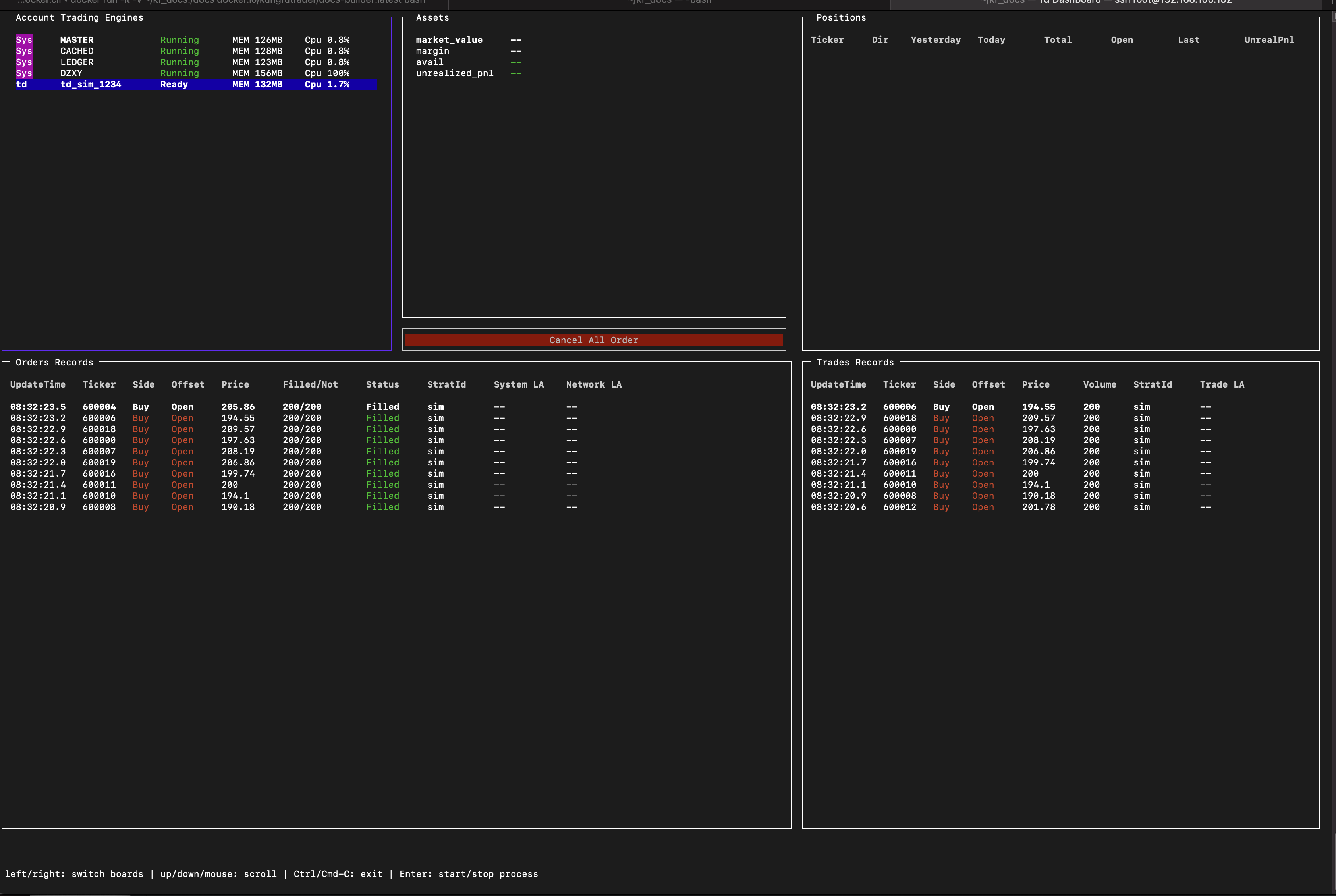Click the 'Enter: start/stop process' footer hint
The width and height of the screenshot is (1336, 896).
[469, 874]
